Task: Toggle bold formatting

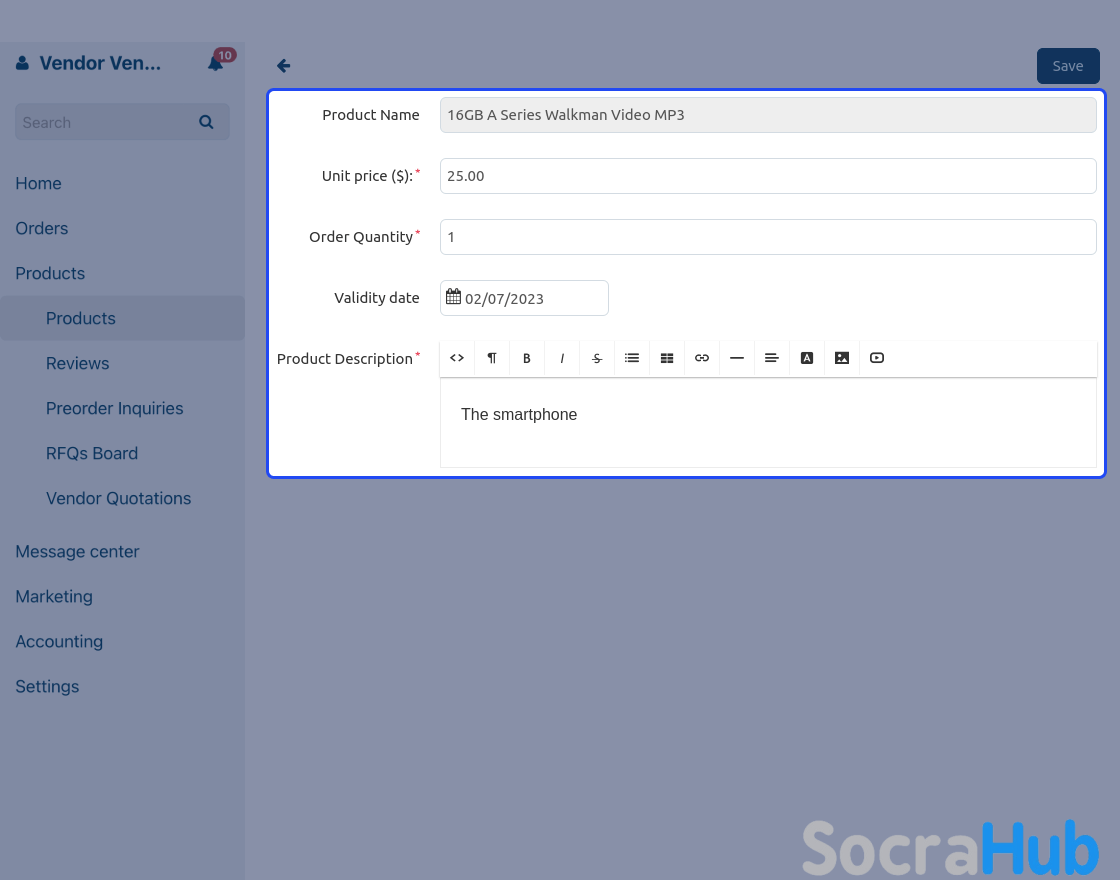Action: tap(527, 358)
